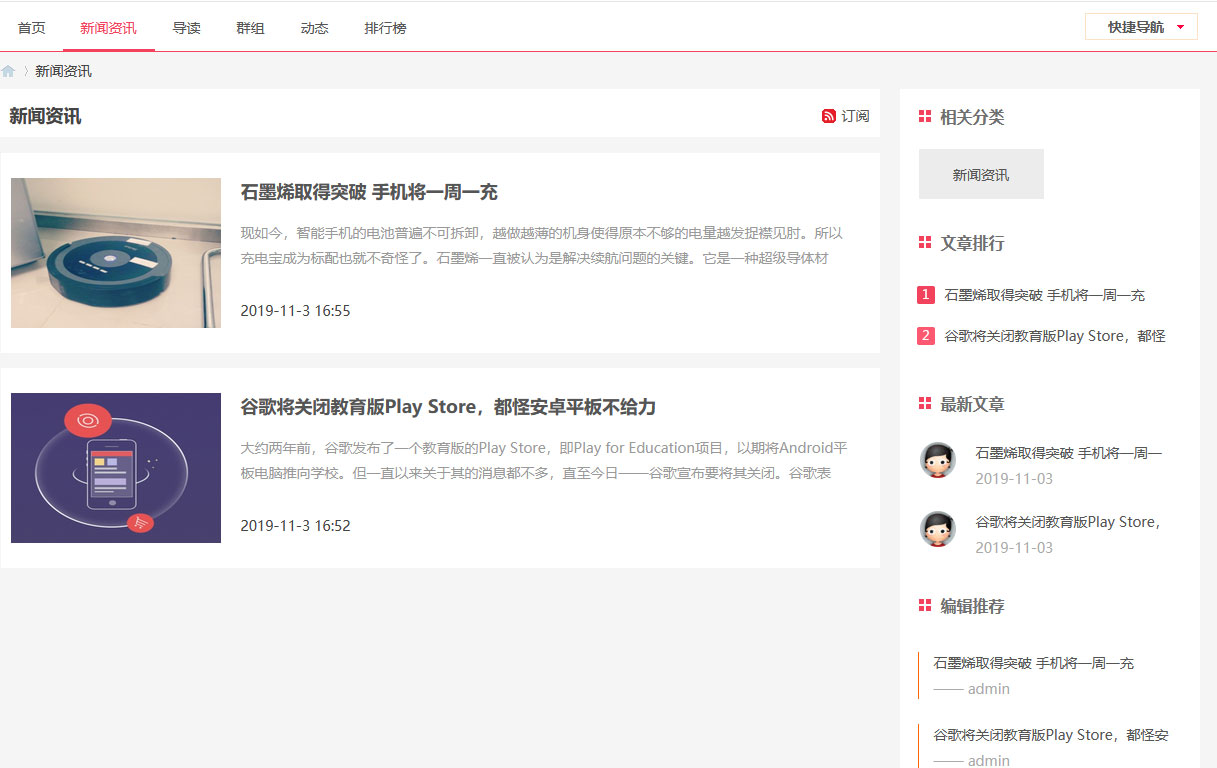Select the 导读 navigation tab
Screen dimensions: 1217x768
click(x=186, y=28)
